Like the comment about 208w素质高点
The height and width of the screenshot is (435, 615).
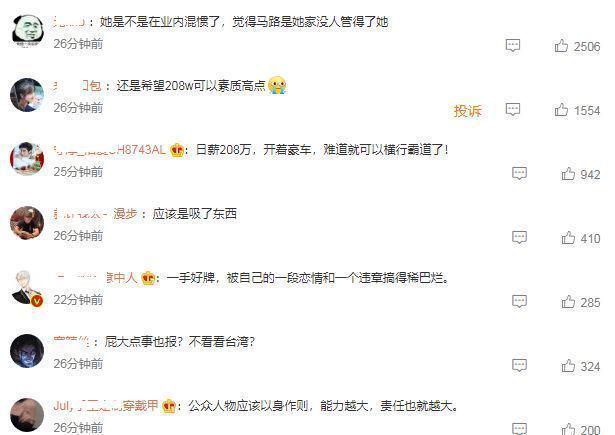coord(561,110)
